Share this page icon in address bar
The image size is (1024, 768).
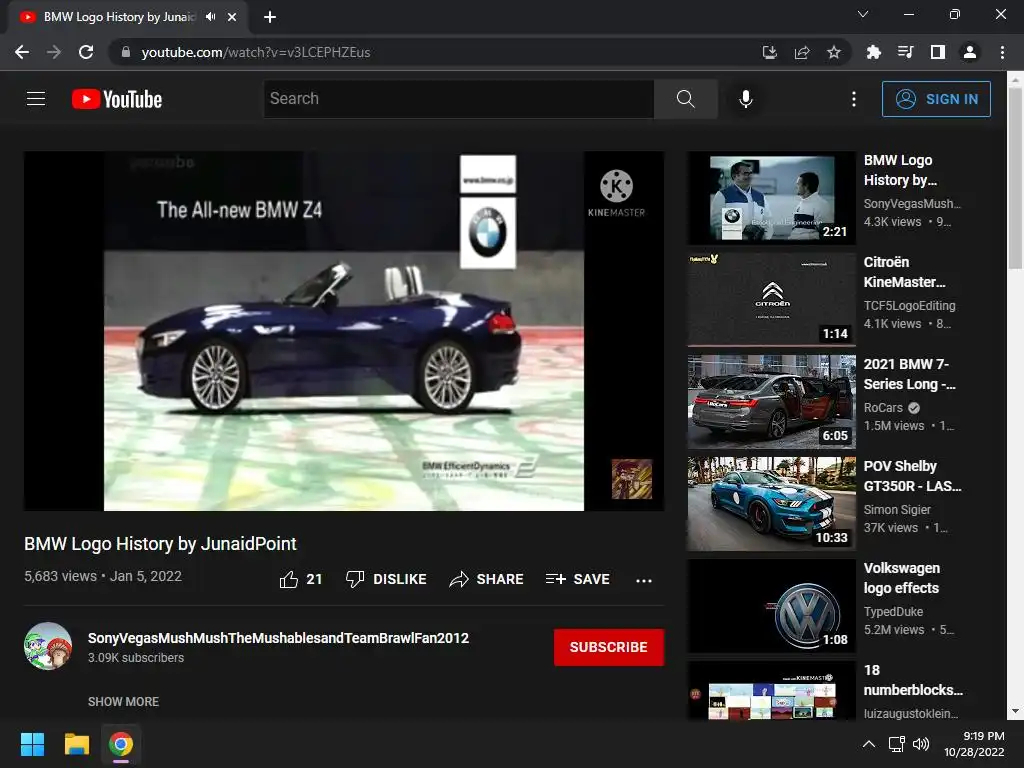tap(802, 52)
